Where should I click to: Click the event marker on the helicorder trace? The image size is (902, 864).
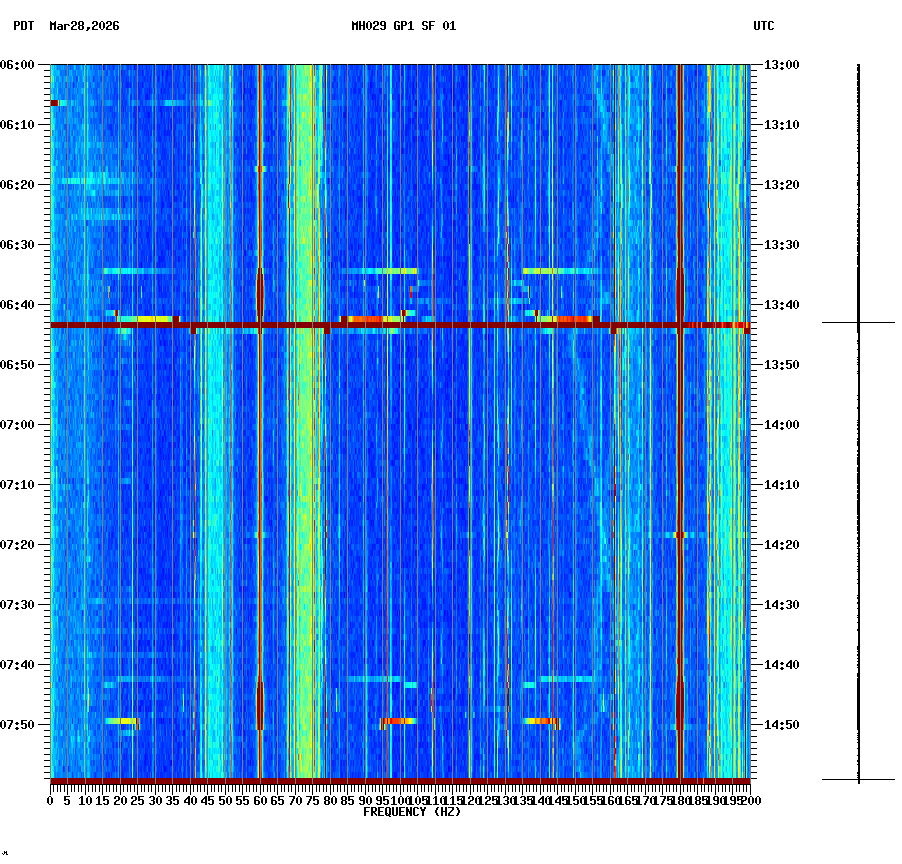858,323
